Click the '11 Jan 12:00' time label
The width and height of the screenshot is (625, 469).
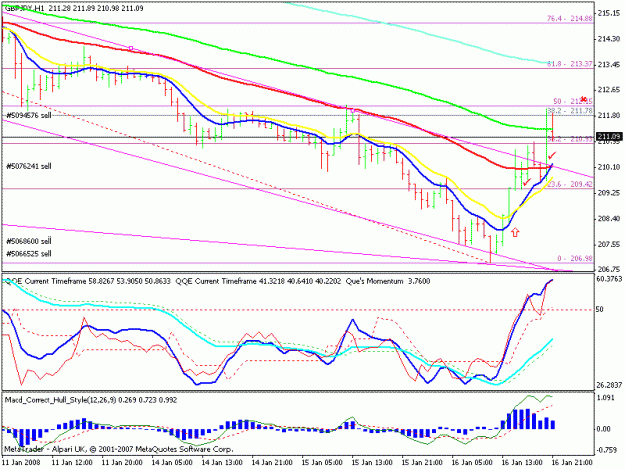coord(72,462)
